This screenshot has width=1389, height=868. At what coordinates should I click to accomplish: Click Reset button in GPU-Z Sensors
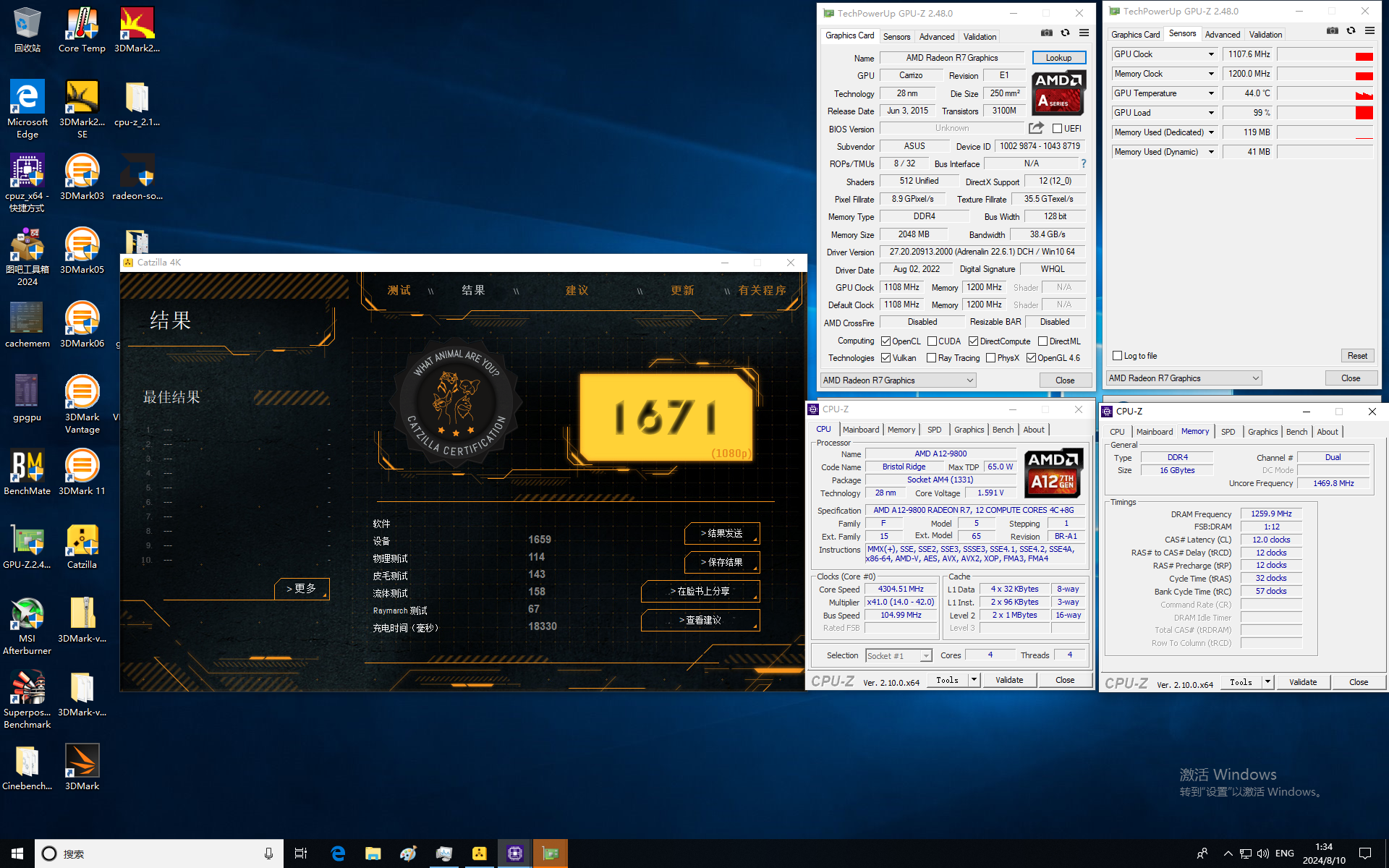pos(1357,356)
